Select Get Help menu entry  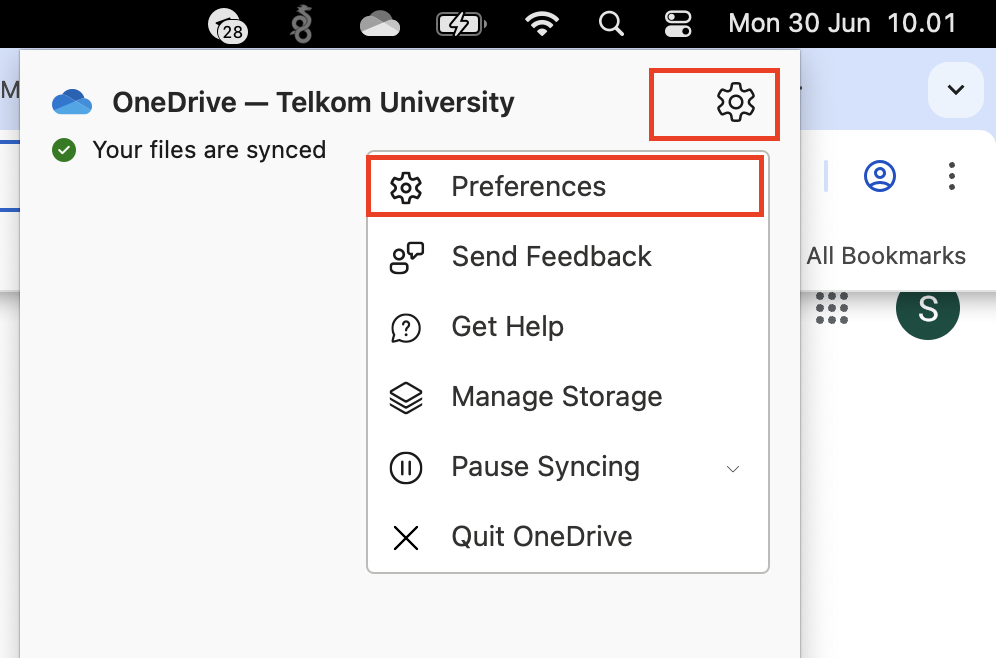507,327
